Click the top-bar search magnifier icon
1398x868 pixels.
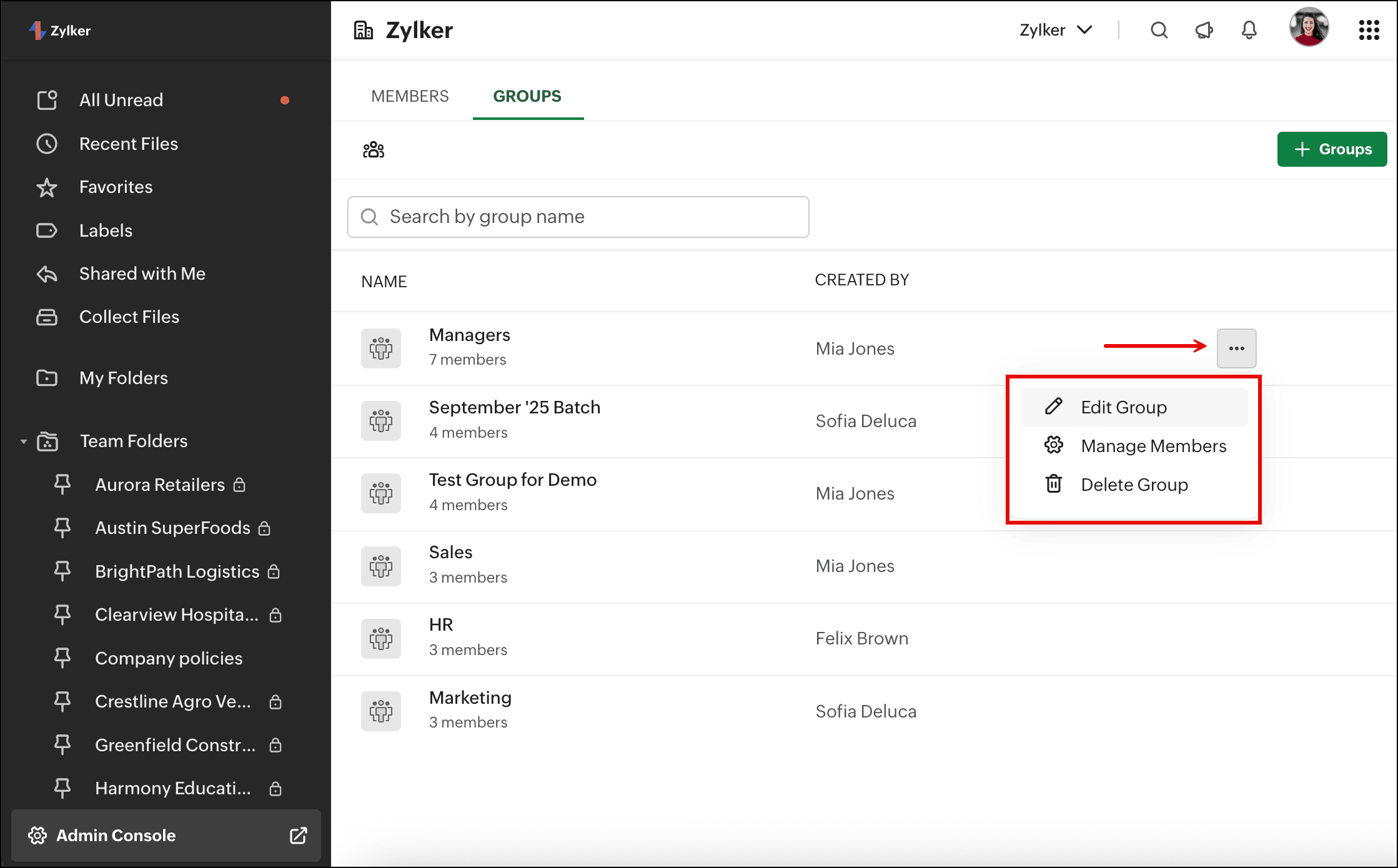[x=1159, y=30]
